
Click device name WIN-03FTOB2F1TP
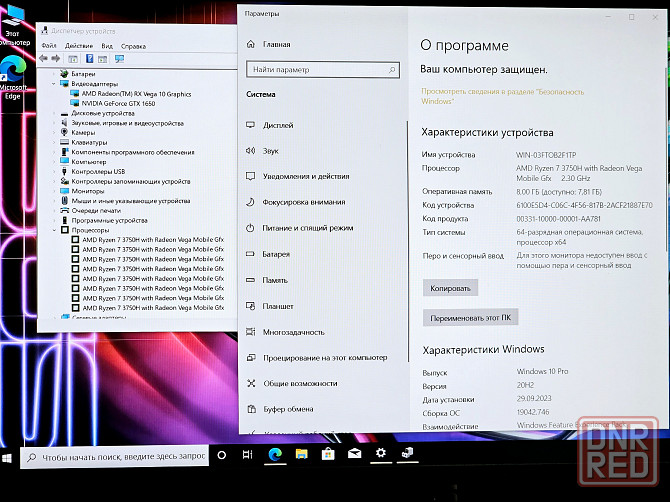coord(546,155)
